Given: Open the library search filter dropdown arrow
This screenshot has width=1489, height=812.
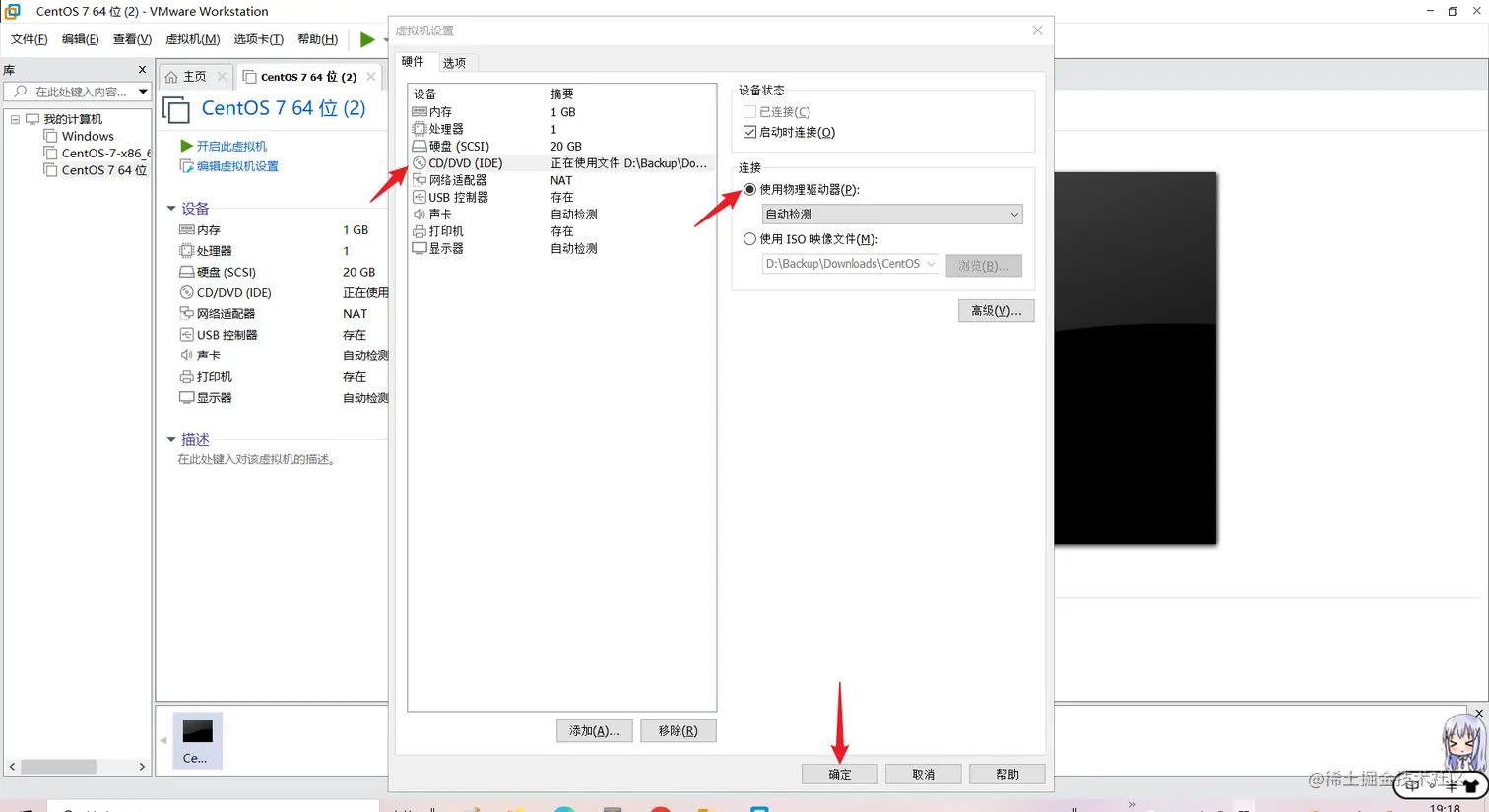Looking at the screenshot, I should pos(143,92).
